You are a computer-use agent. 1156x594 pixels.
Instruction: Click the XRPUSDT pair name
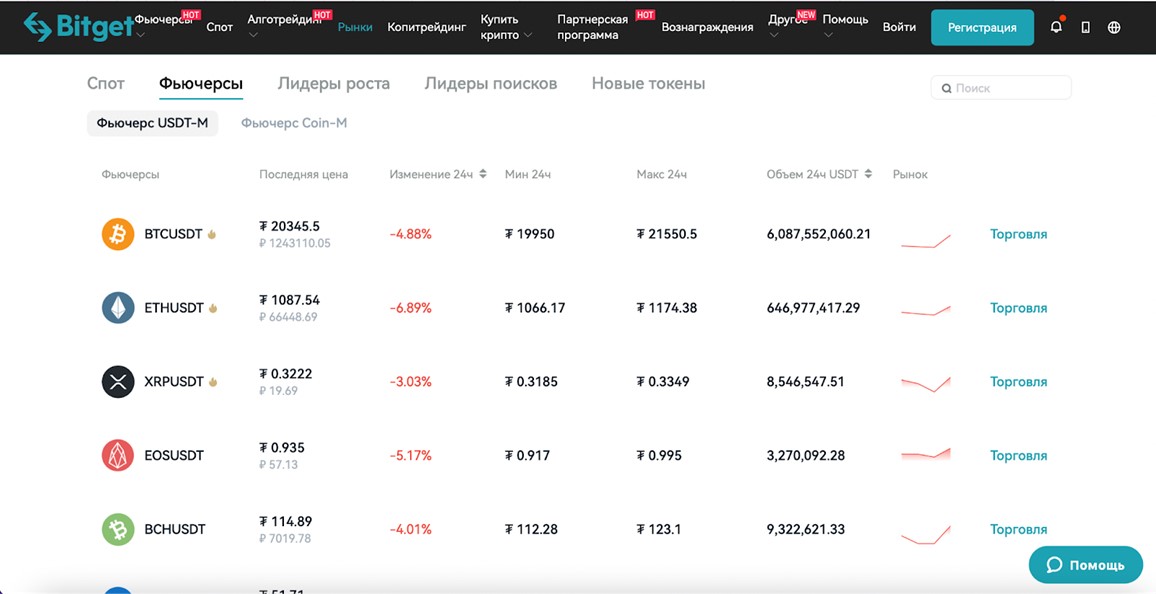(174, 382)
